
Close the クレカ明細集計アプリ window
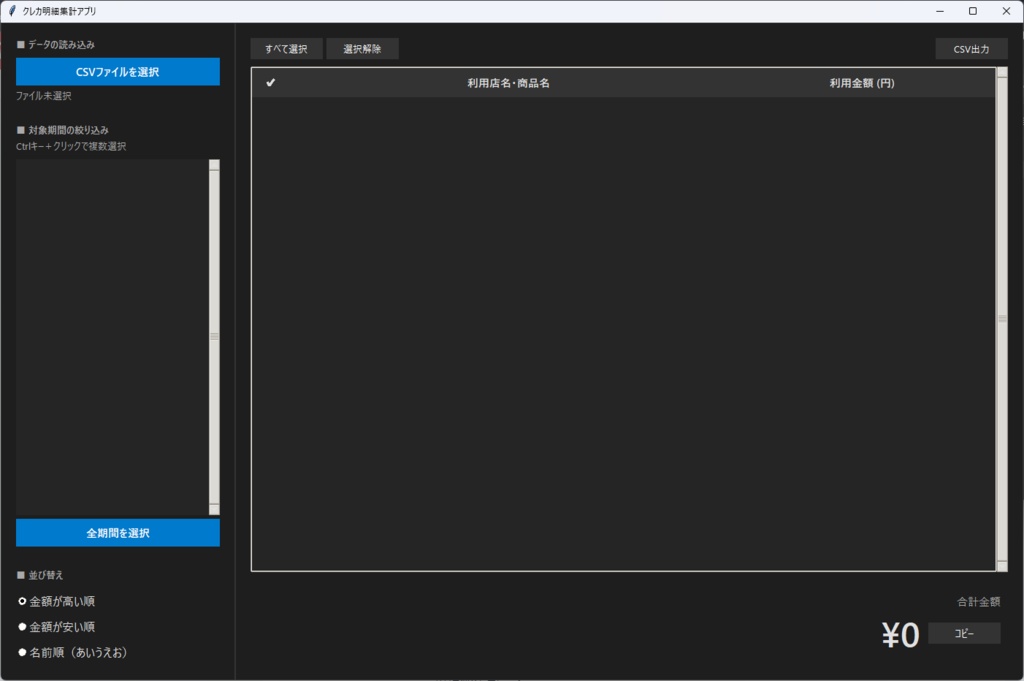click(1006, 11)
